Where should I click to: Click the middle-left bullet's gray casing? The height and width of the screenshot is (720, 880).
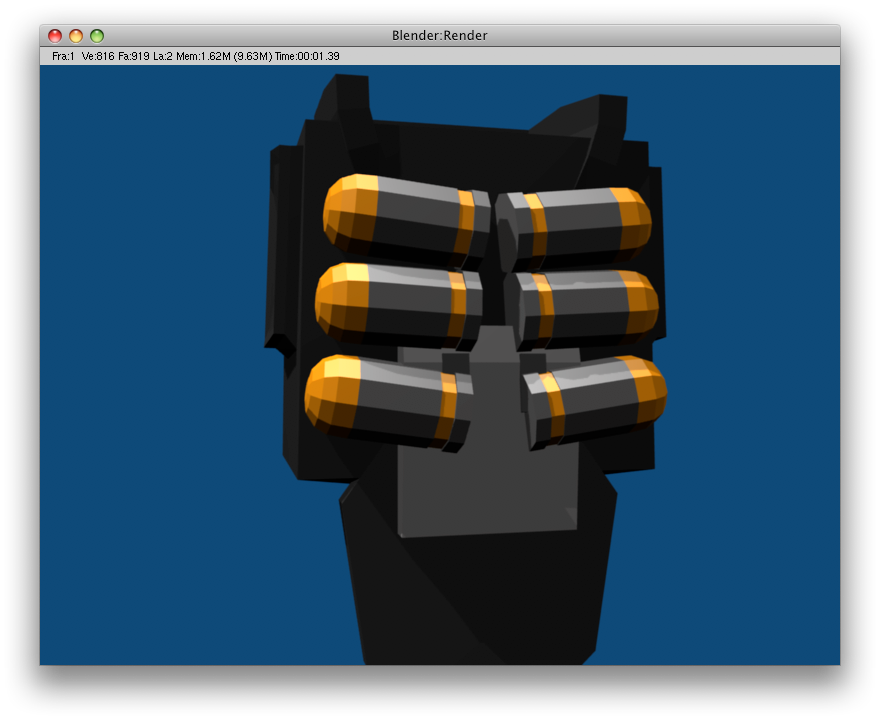tap(410, 300)
